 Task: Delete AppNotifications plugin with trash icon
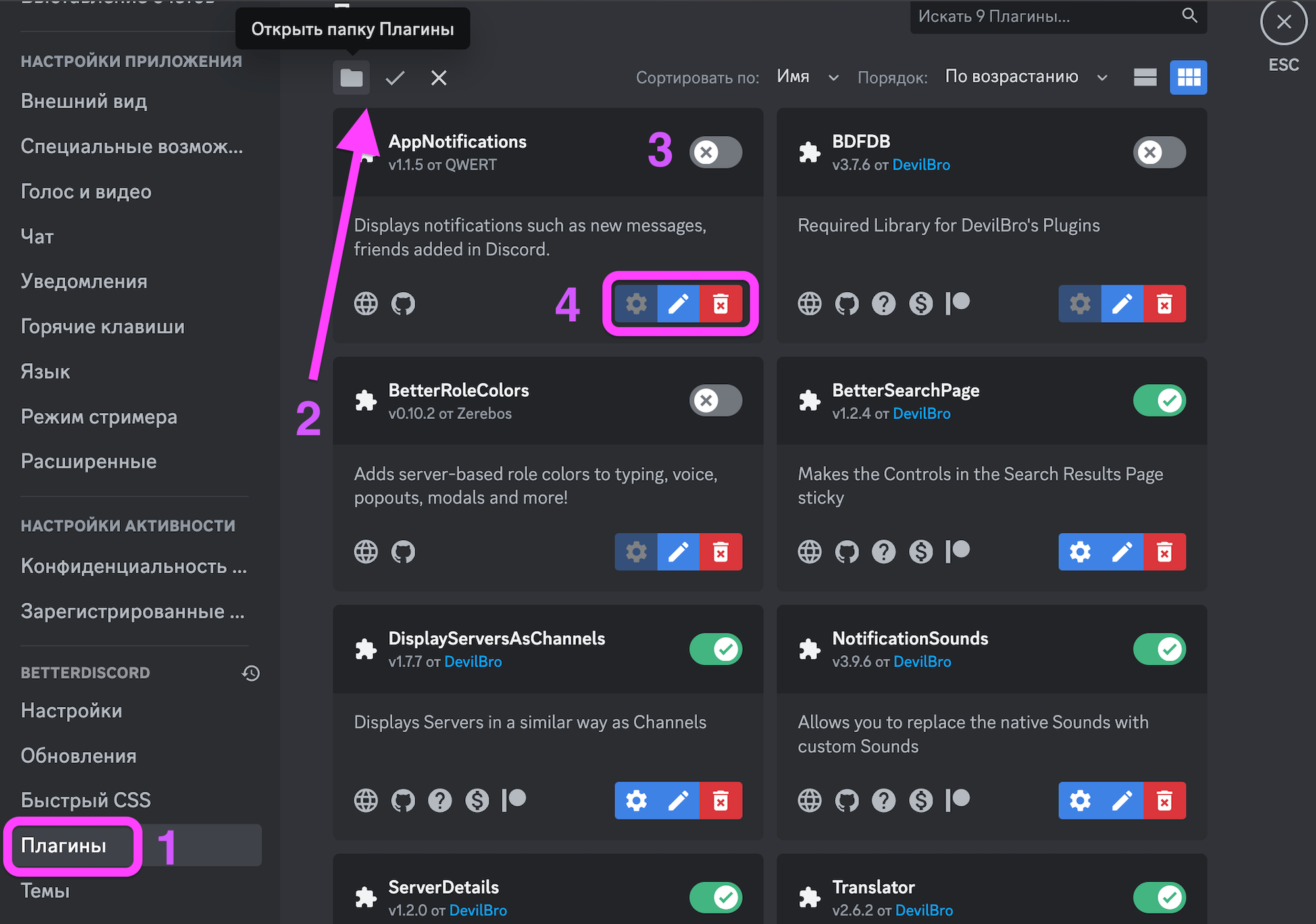click(x=721, y=304)
